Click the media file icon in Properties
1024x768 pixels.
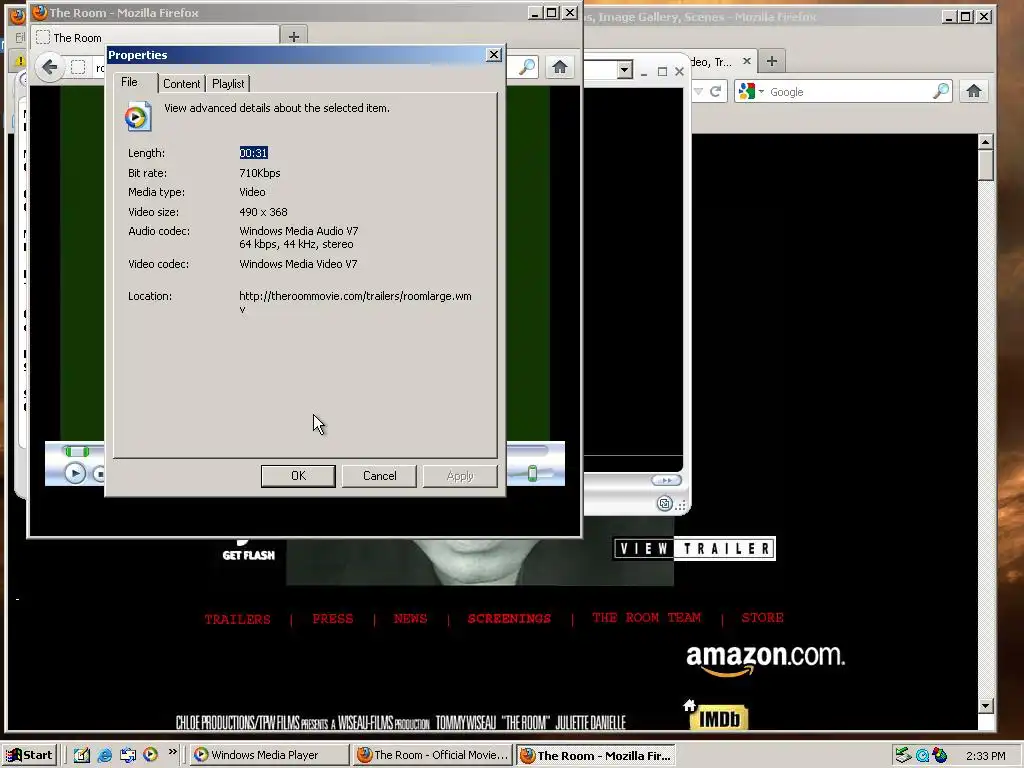(137, 117)
